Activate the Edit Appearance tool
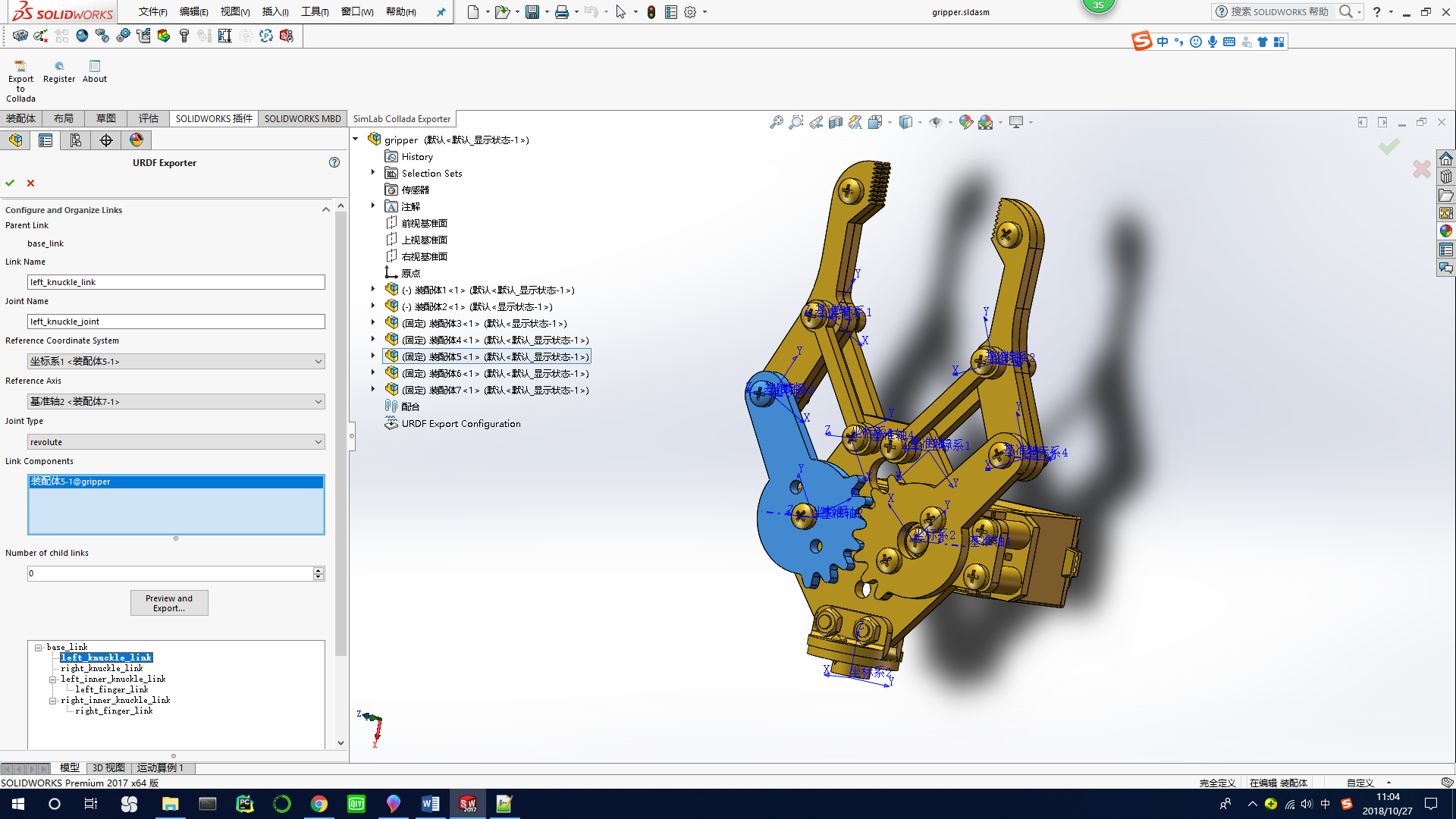Image resolution: width=1456 pixels, height=819 pixels. pos(965,122)
